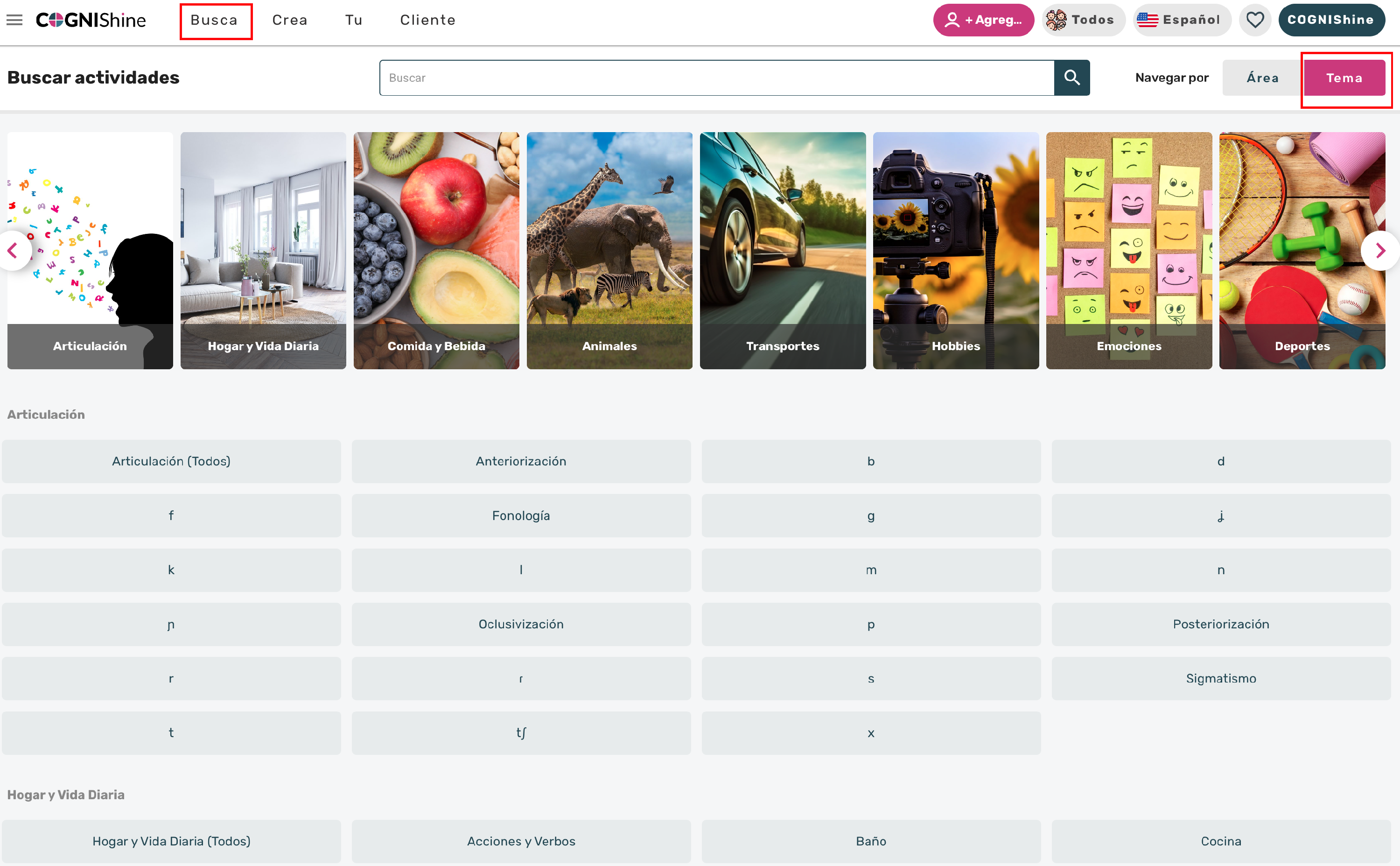Open the hamburger menu icon

coord(14,20)
